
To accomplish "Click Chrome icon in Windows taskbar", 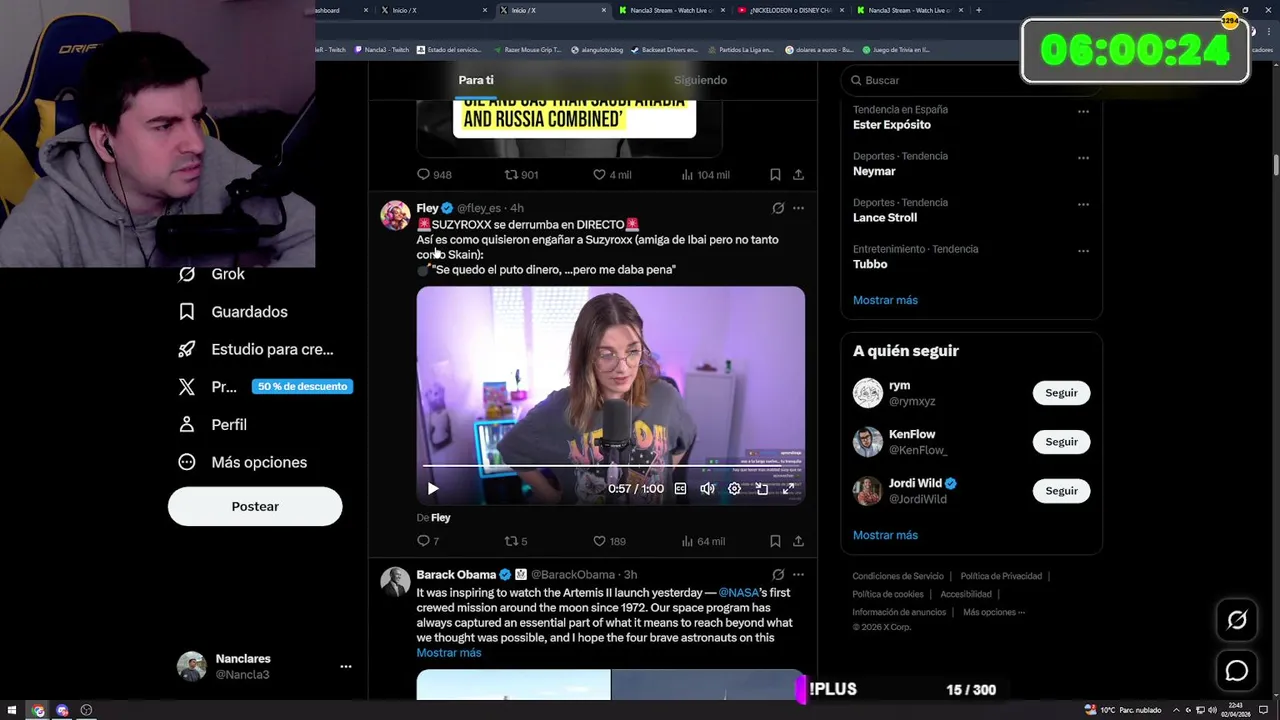I will (x=38, y=710).
